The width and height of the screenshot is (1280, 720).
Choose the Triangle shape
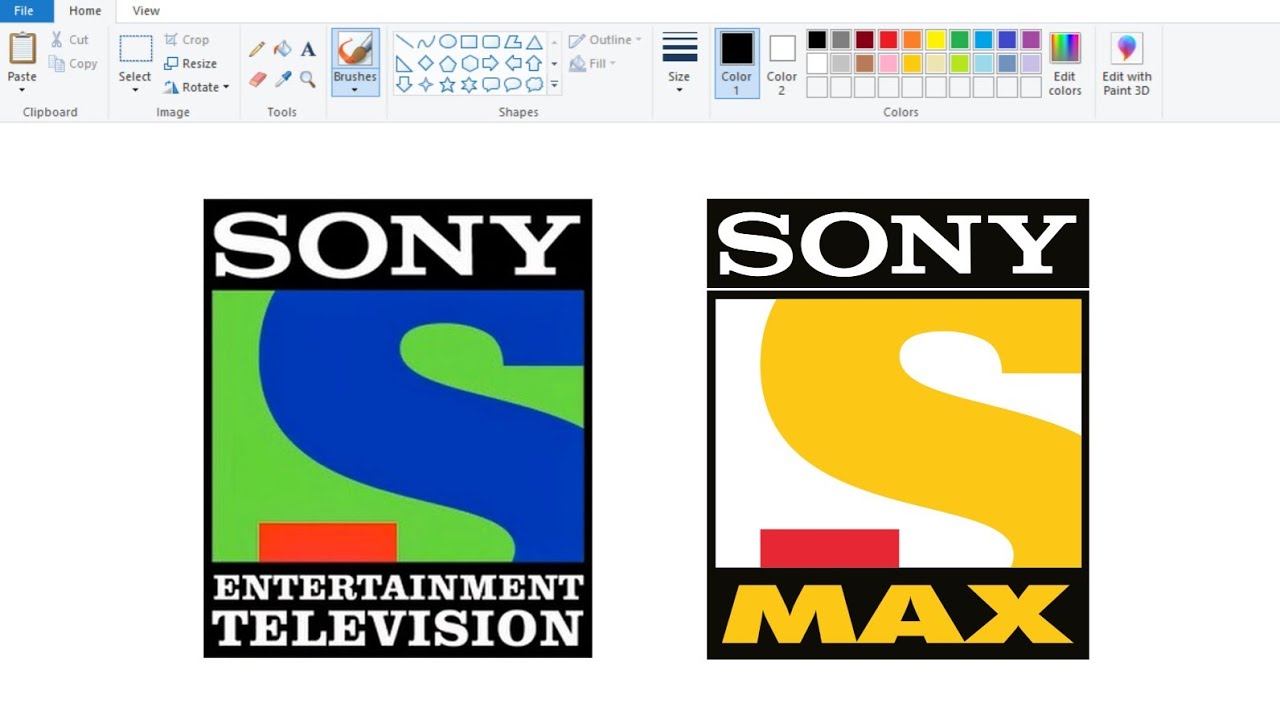(x=535, y=42)
